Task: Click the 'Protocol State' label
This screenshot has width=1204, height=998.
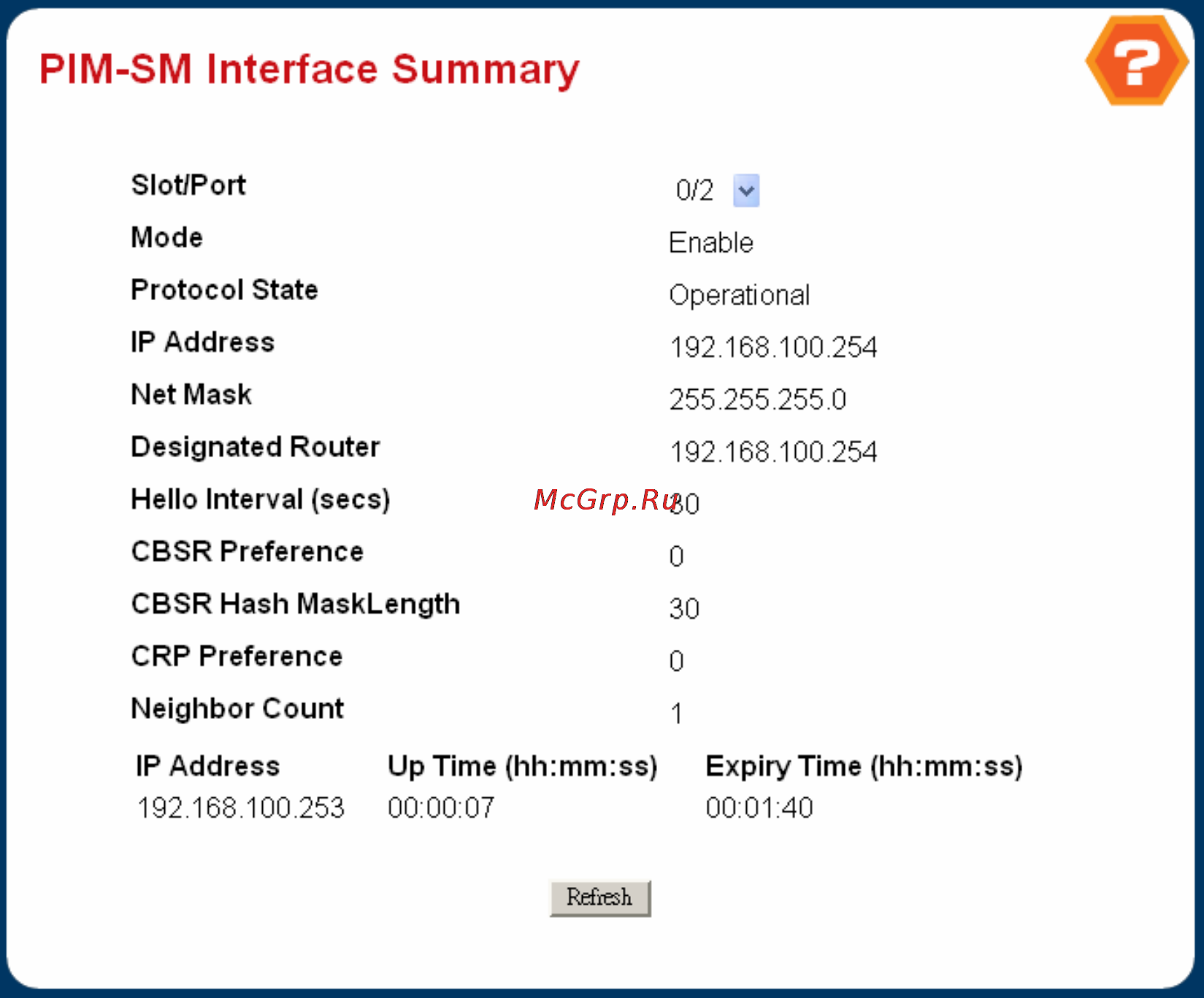Action: (x=224, y=290)
